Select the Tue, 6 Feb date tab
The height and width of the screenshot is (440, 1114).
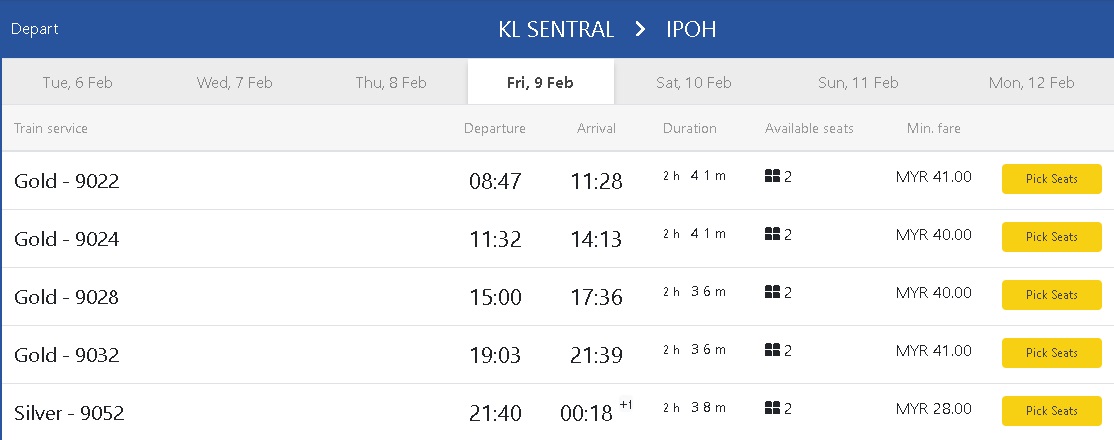click(77, 83)
